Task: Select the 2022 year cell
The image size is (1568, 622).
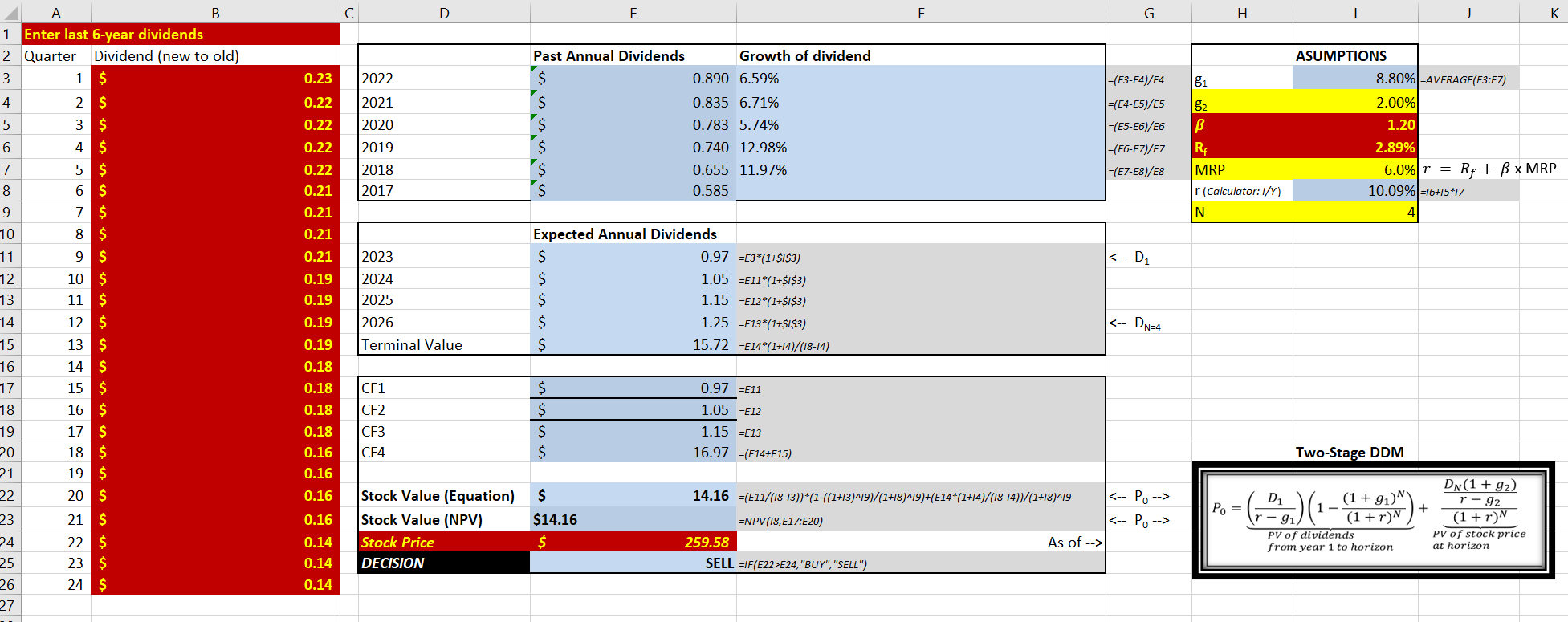Action: point(444,78)
